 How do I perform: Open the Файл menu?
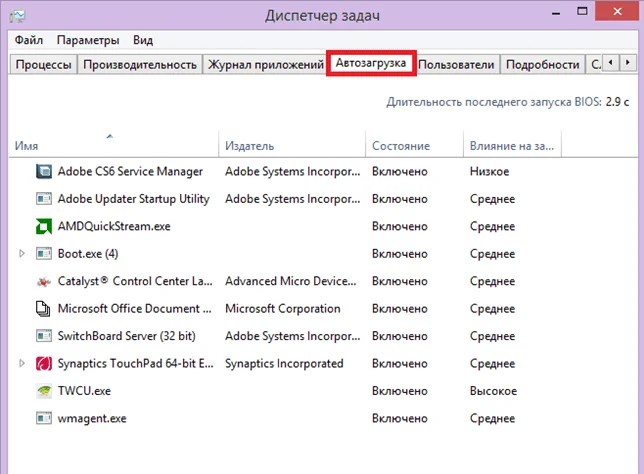[x=29, y=40]
